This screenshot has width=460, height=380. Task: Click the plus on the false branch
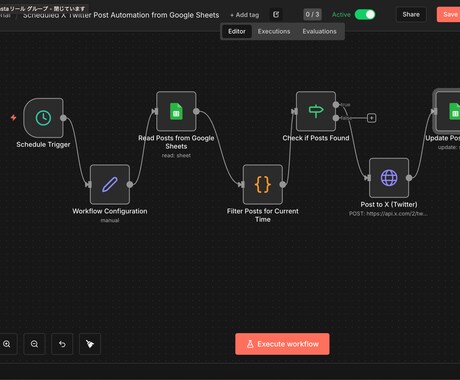point(372,118)
